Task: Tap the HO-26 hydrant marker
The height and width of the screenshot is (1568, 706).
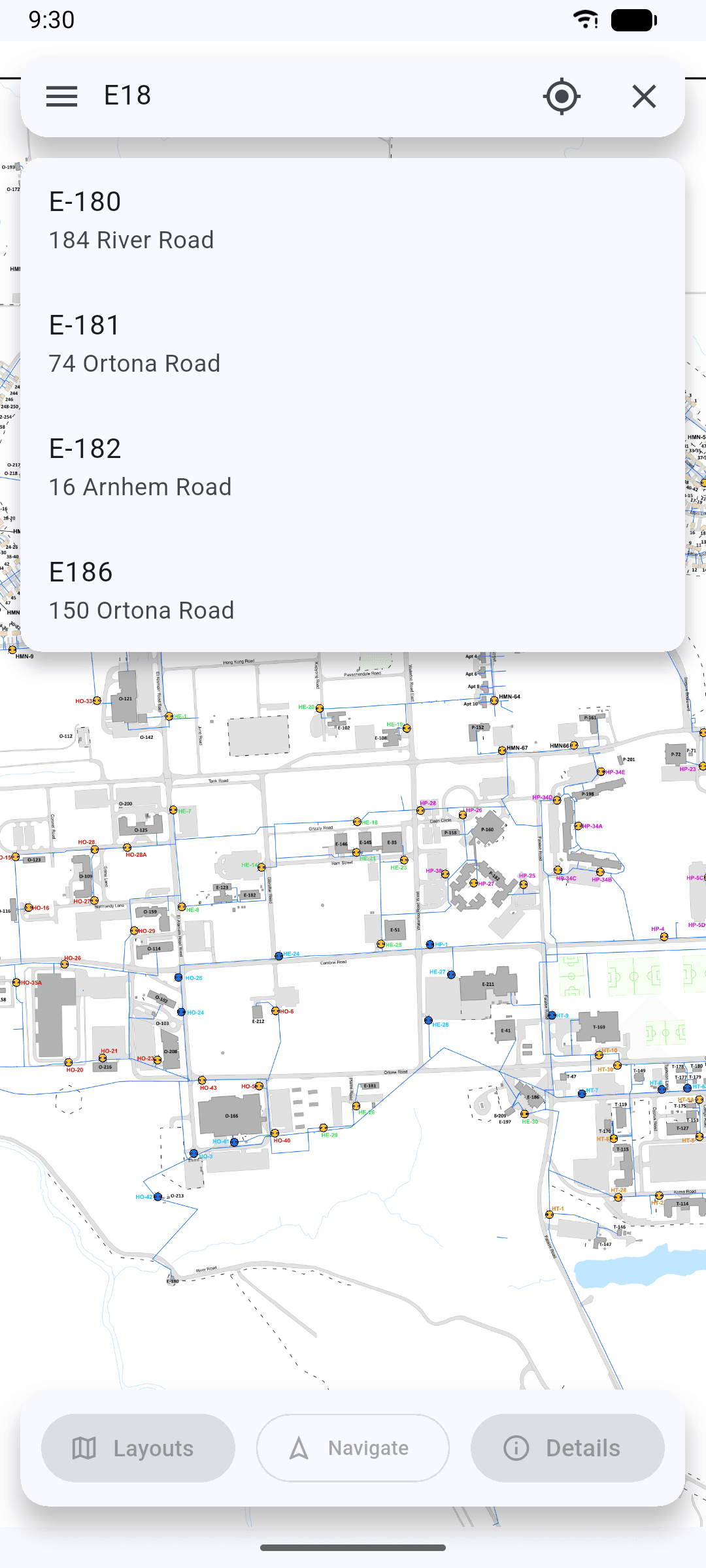Action: (65, 964)
